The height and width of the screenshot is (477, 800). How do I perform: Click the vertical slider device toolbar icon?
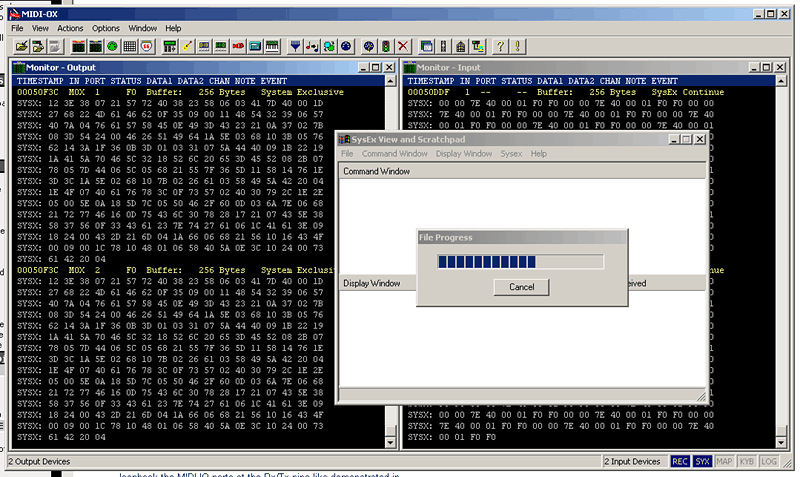pos(443,46)
